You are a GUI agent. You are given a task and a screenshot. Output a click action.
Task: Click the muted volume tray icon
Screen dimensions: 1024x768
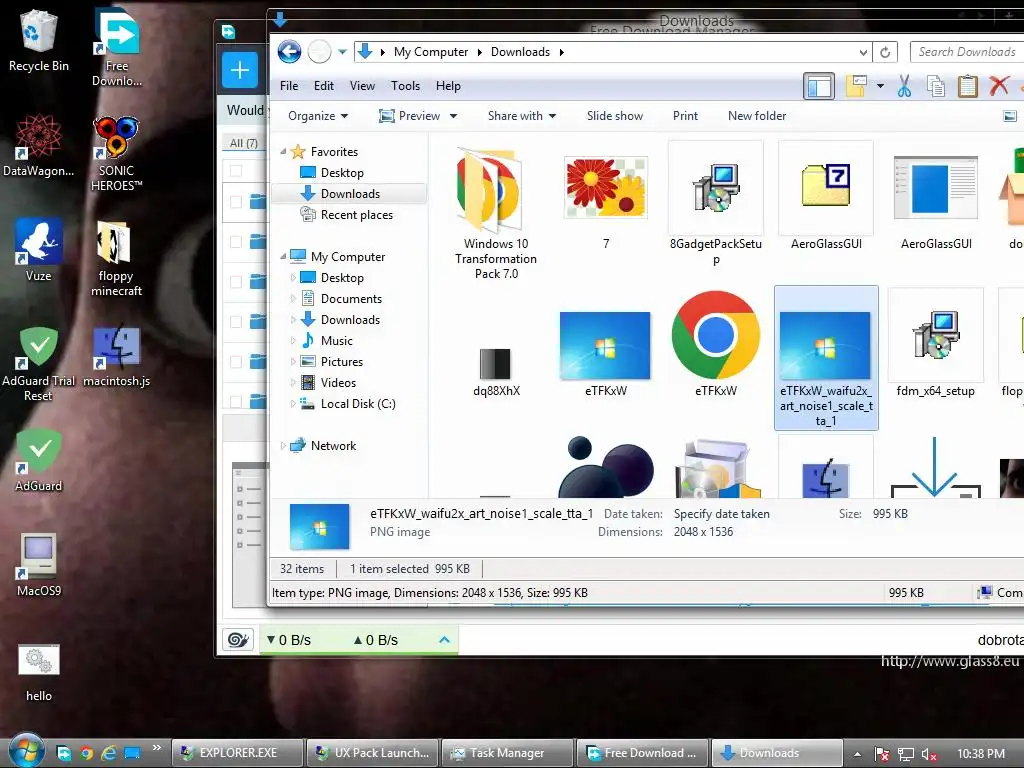pos(929,754)
